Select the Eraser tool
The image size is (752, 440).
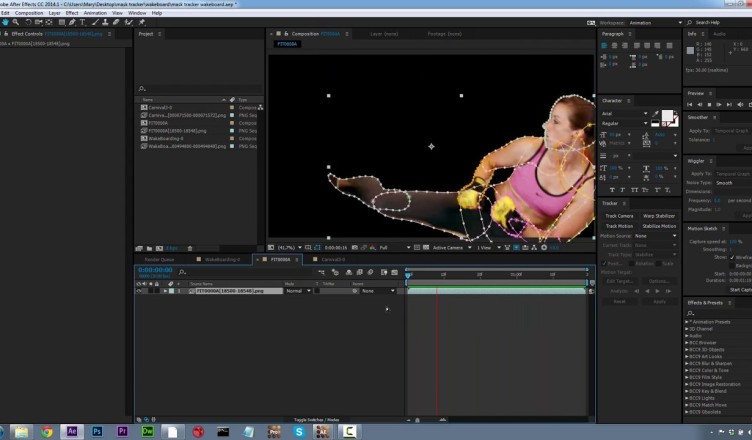[x=116, y=22]
